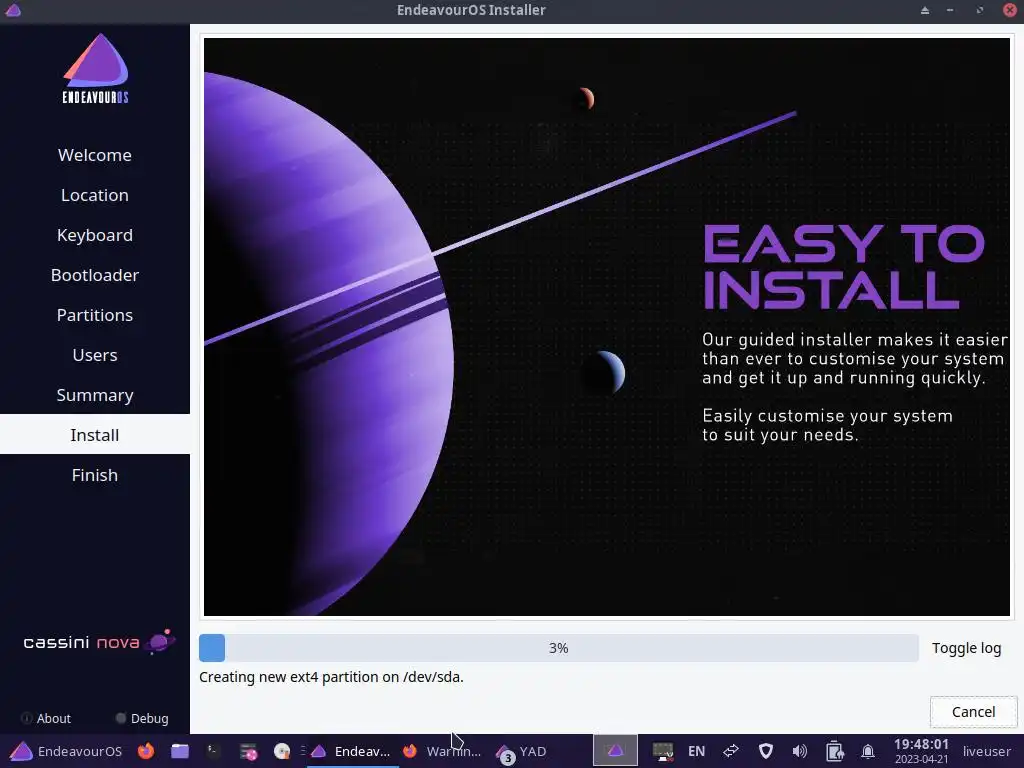Select the Users step in the sidebar
The image size is (1024, 768).
(x=95, y=355)
